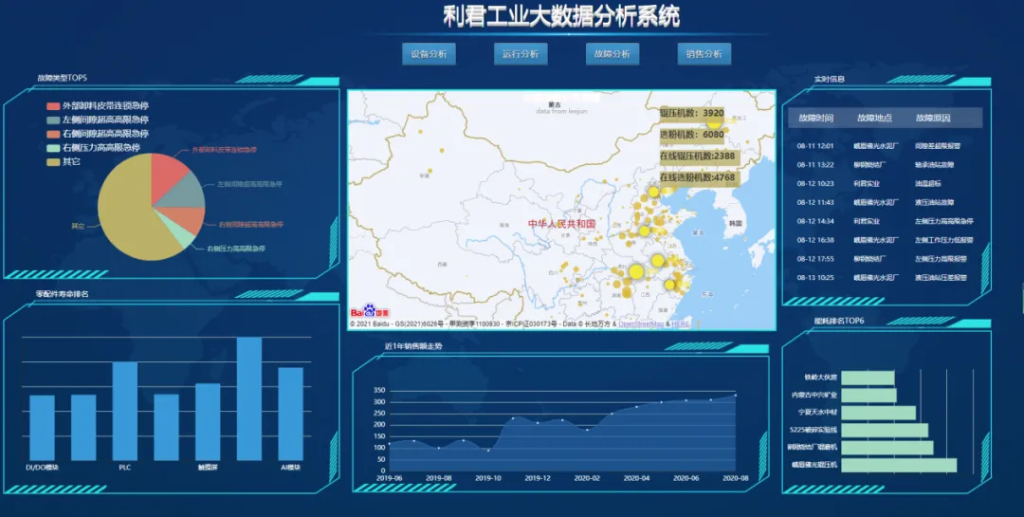Click the OpenStreetMap link below the map
The height and width of the screenshot is (517, 1024).
[x=642, y=324]
